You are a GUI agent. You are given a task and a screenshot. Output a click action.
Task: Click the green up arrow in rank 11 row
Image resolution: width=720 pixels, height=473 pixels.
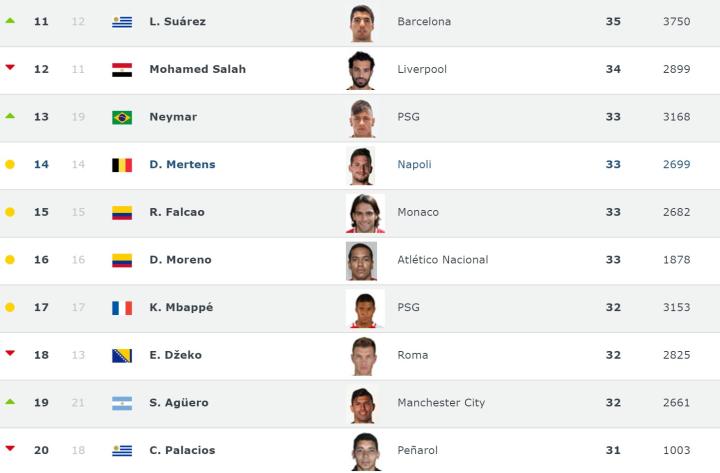click(10, 20)
